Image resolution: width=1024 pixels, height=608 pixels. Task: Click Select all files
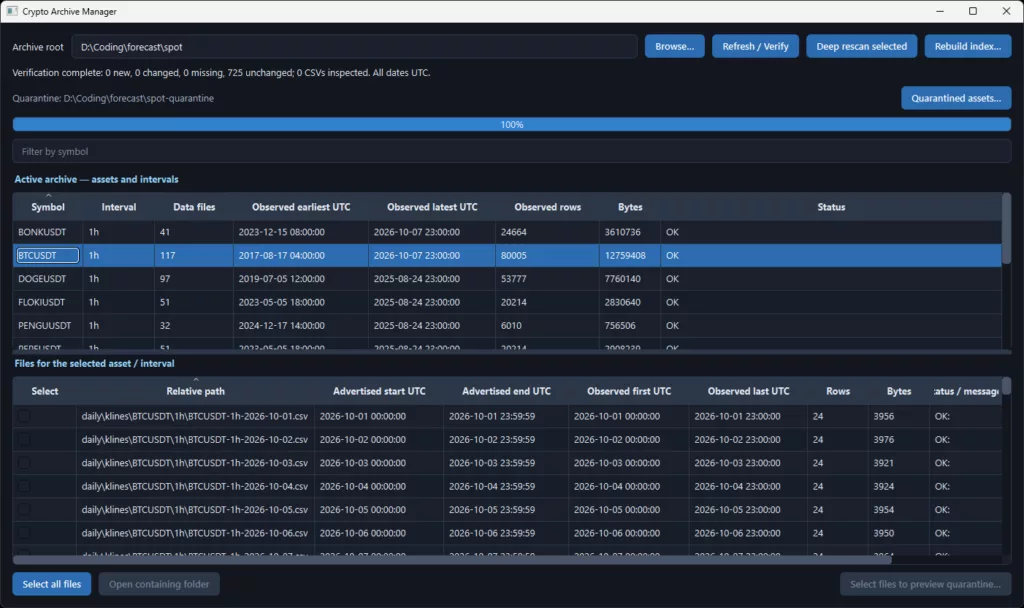pyautogui.click(x=52, y=584)
